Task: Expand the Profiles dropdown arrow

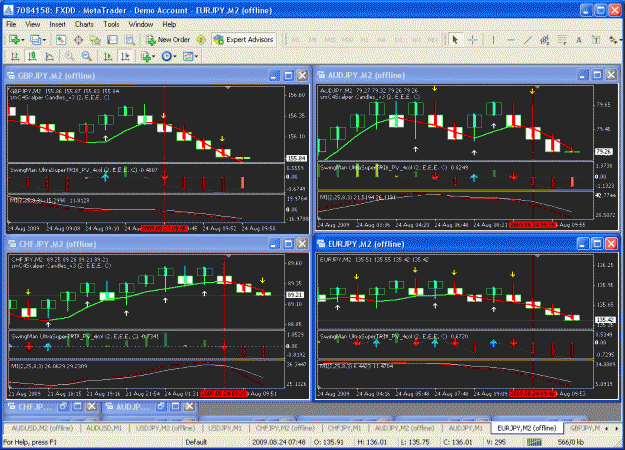Action: pos(44,40)
